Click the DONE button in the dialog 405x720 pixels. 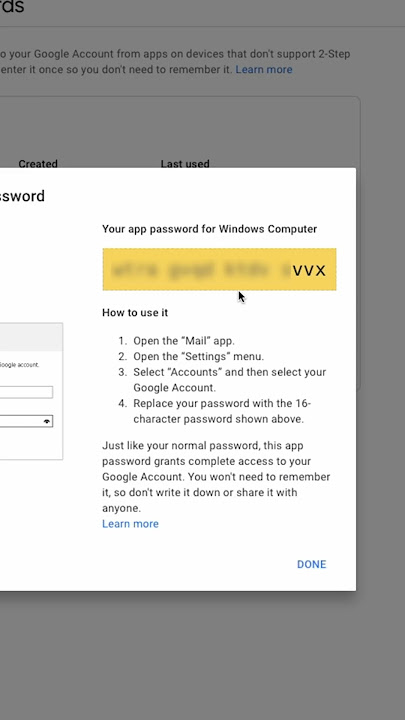click(x=311, y=564)
